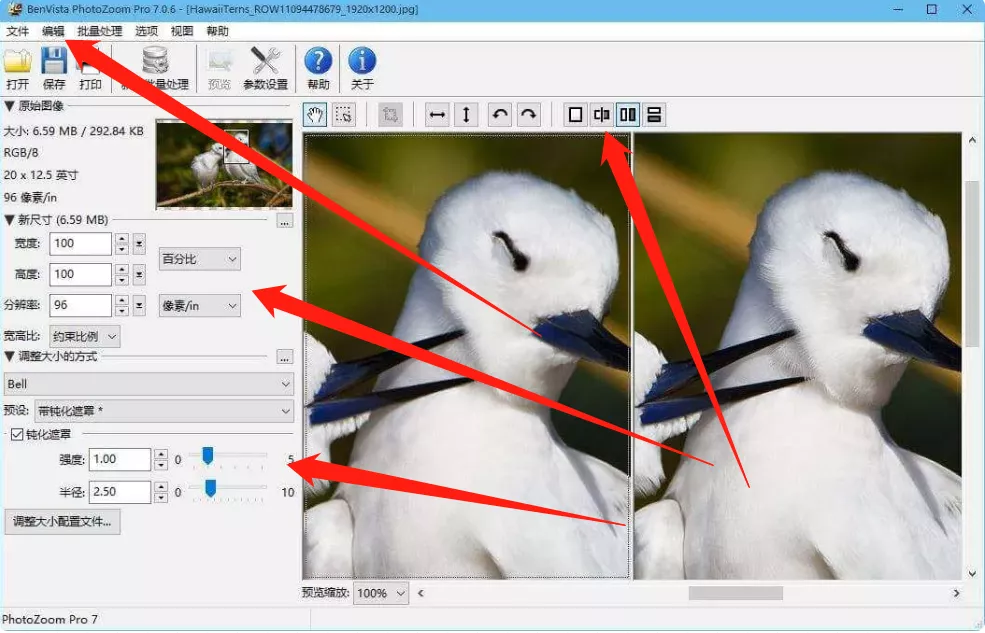Click the blue 帮助 help icon
The image size is (985, 633).
pyautogui.click(x=318, y=62)
